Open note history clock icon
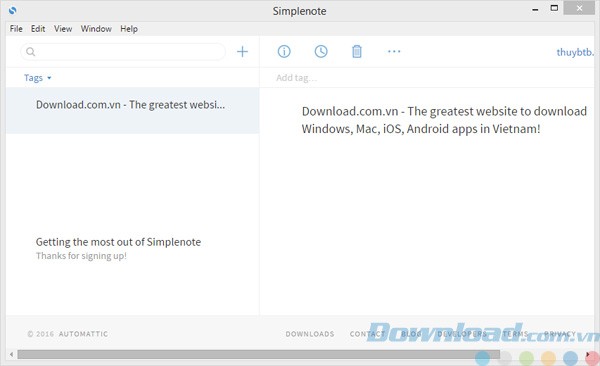The height and width of the screenshot is (366, 600). pos(321,51)
